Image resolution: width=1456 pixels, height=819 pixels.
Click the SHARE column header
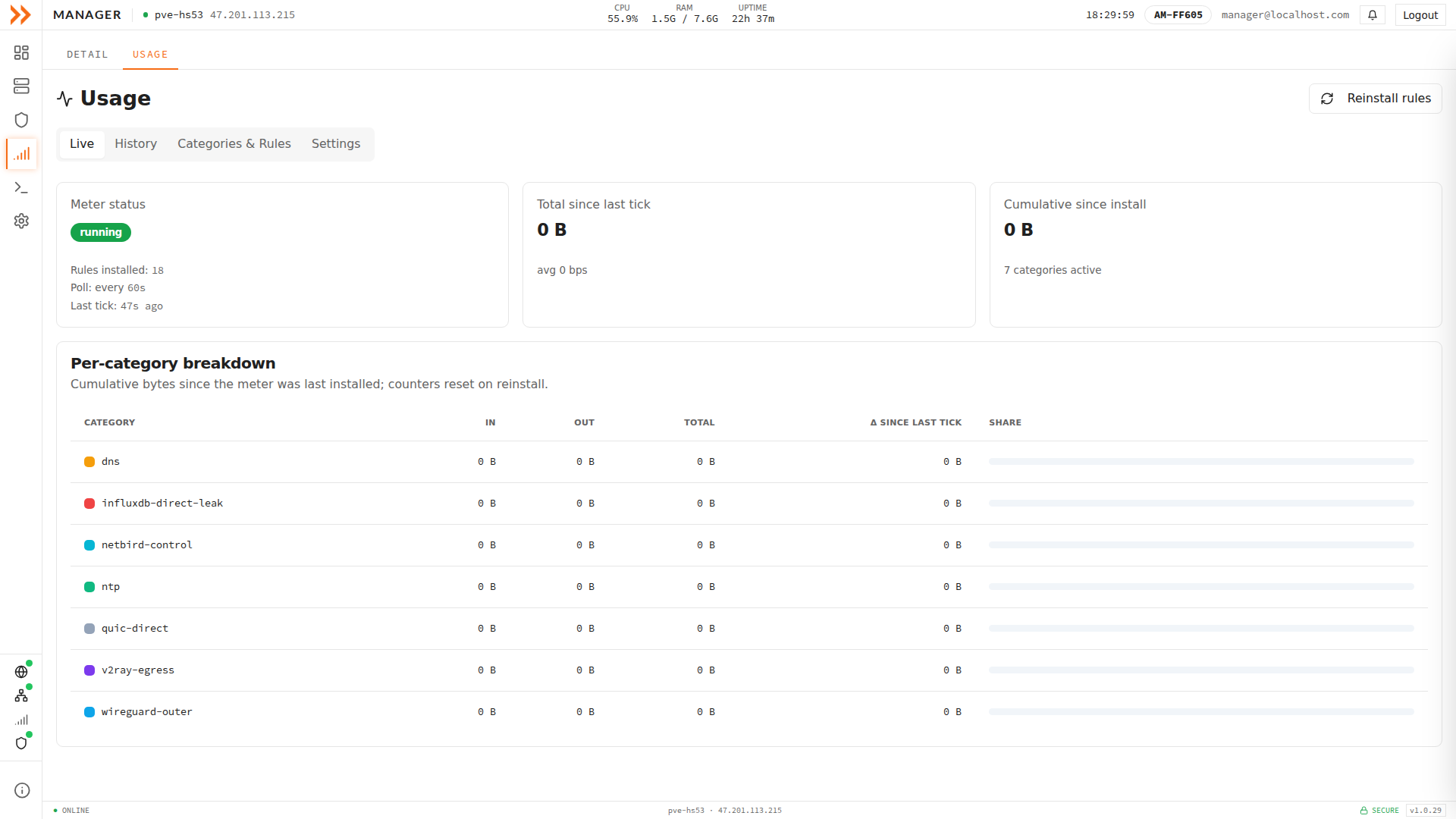1005,422
